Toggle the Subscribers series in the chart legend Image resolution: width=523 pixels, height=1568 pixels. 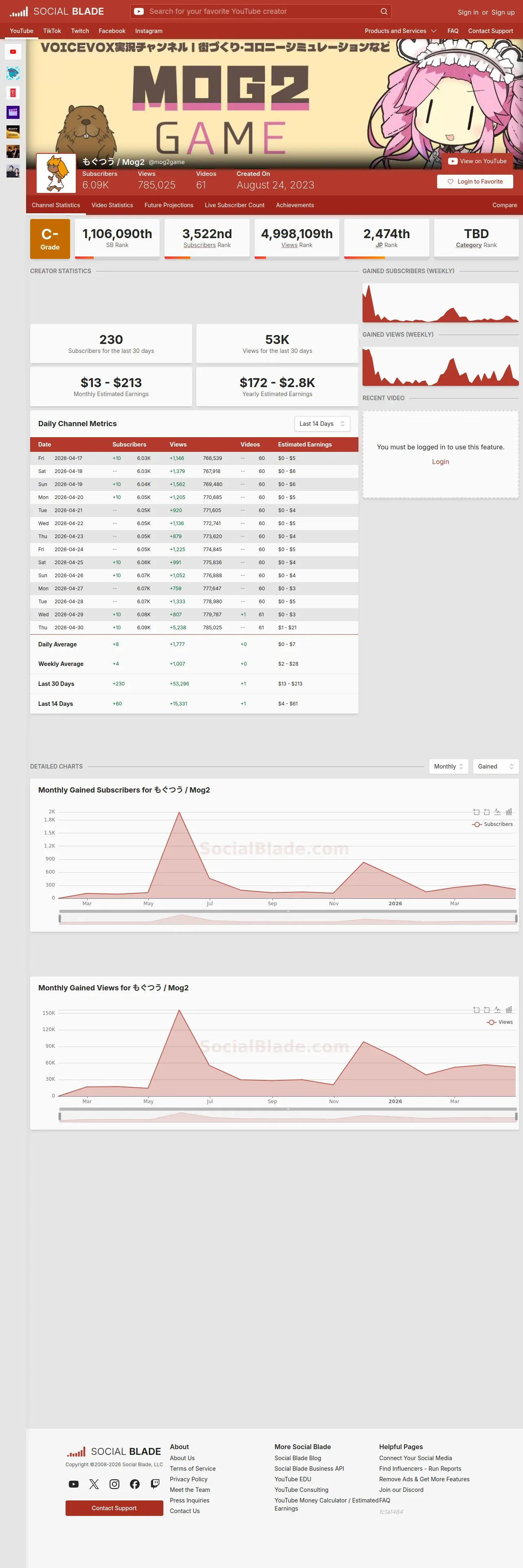click(x=492, y=824)
